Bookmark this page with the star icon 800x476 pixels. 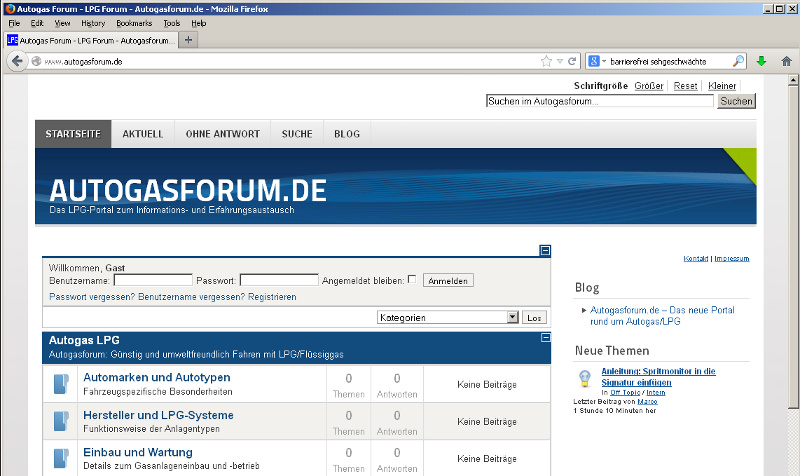click(546, 61)
